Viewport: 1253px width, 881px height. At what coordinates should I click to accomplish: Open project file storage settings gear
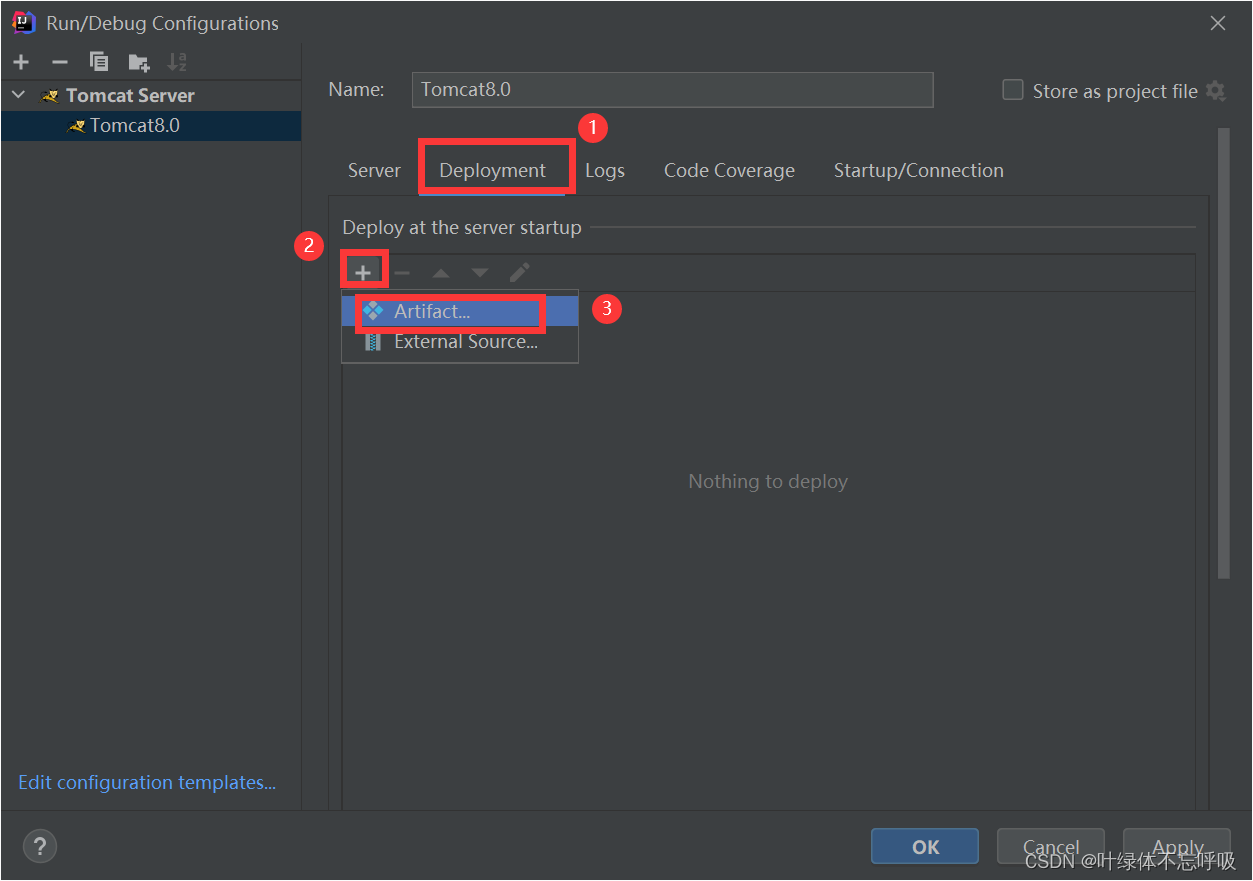pyautogui.click(x=1215, y=91)
